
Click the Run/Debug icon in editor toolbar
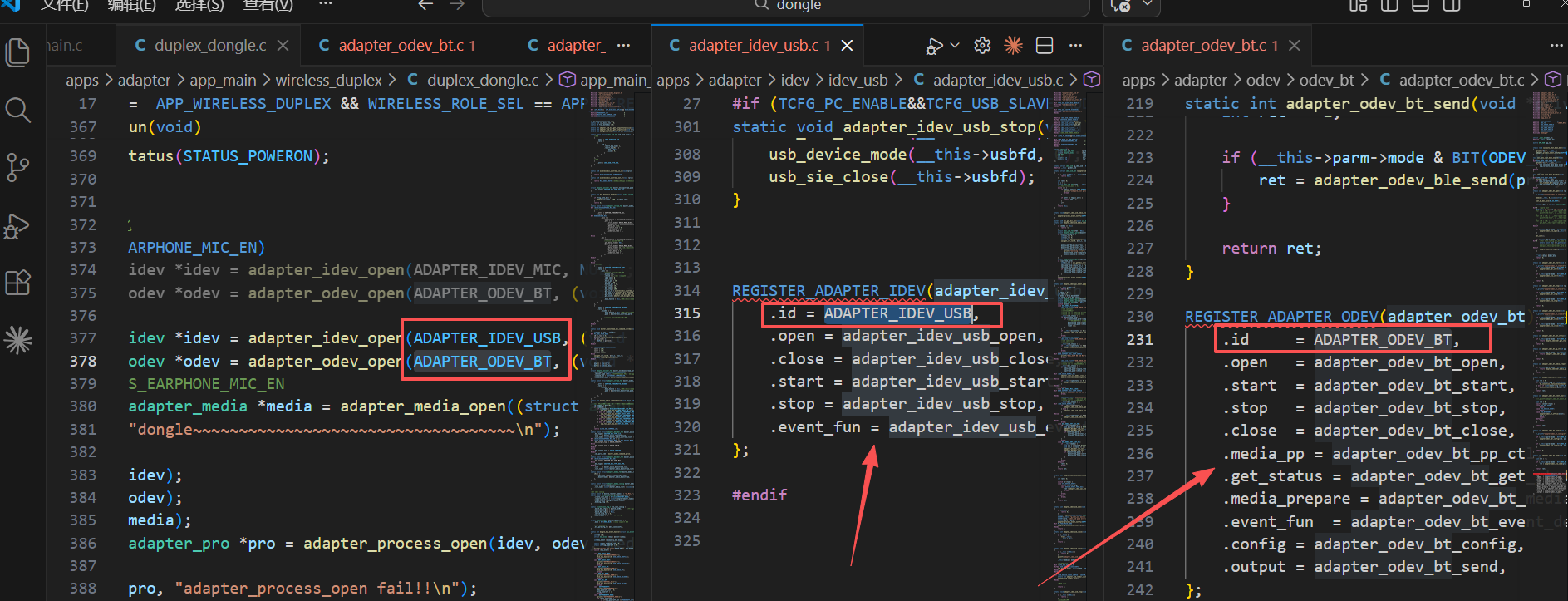coord(935,46)
